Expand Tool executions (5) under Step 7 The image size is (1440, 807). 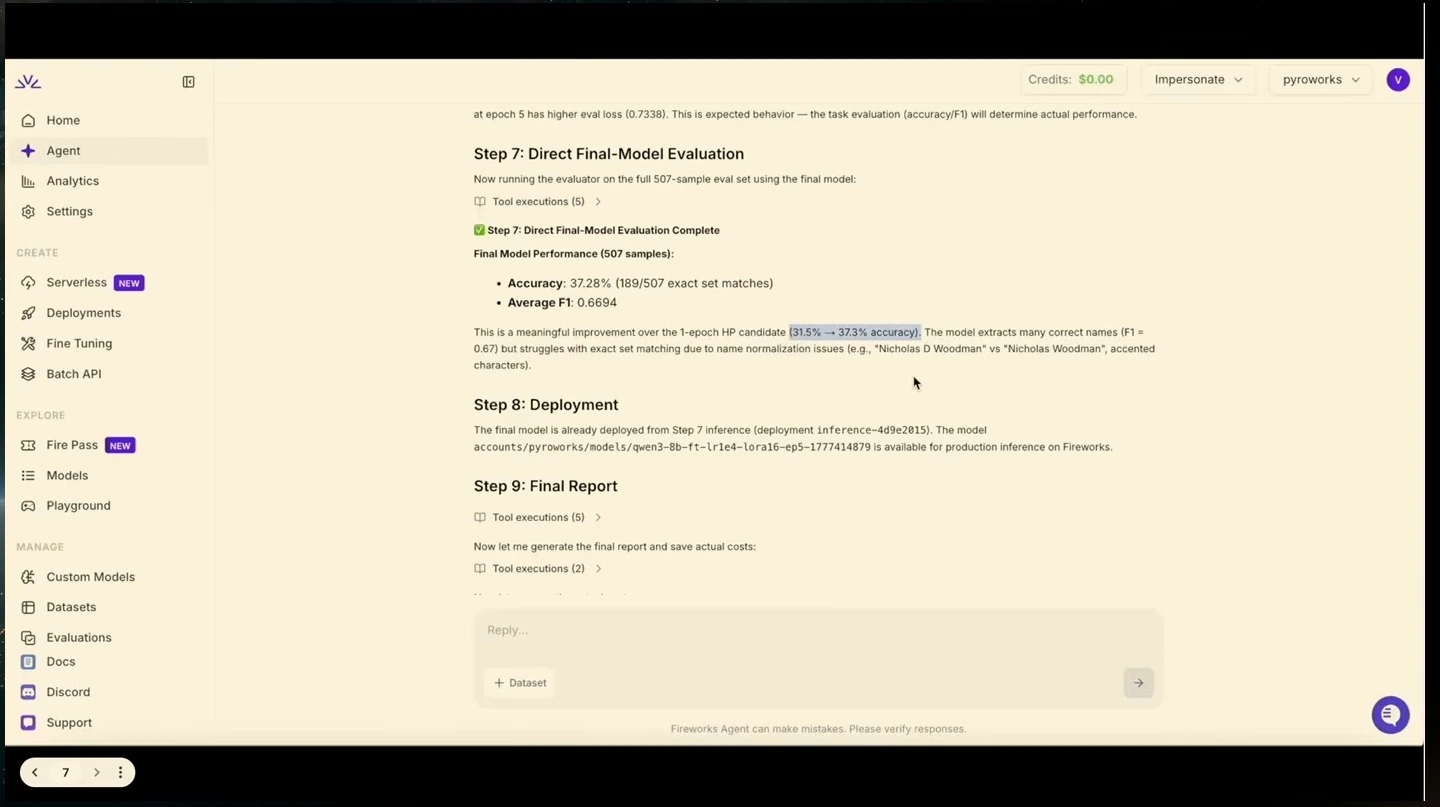click(x=538, y=202)
